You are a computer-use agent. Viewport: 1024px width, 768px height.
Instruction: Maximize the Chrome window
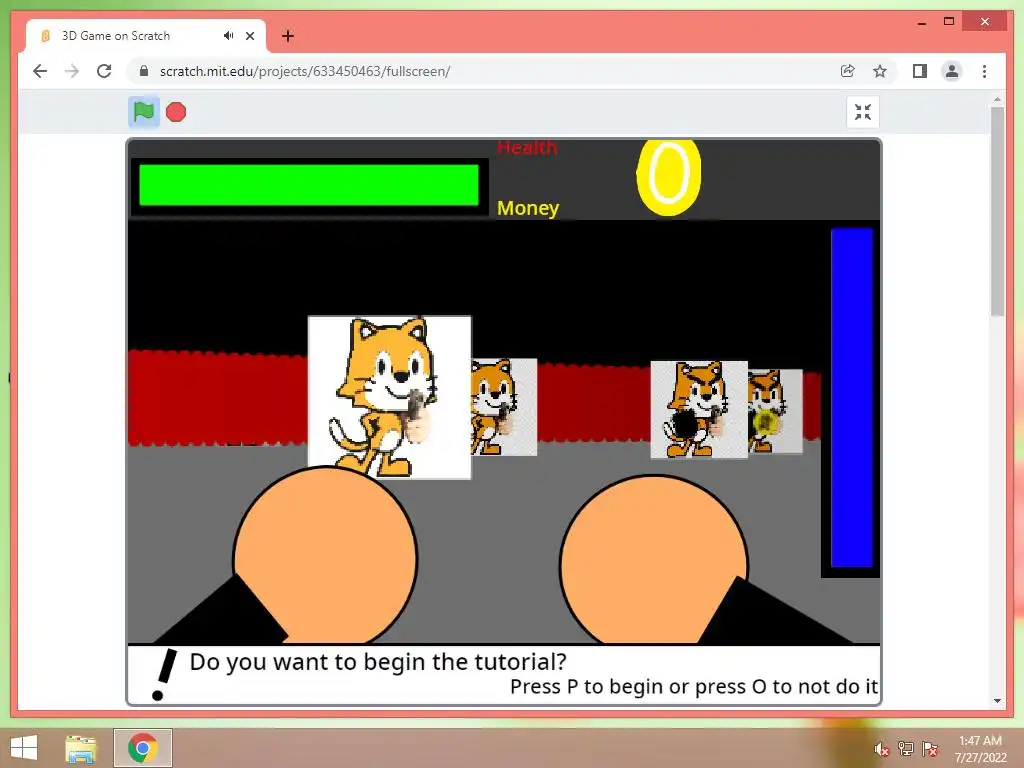pyautogui.click(x=949, y=22)
